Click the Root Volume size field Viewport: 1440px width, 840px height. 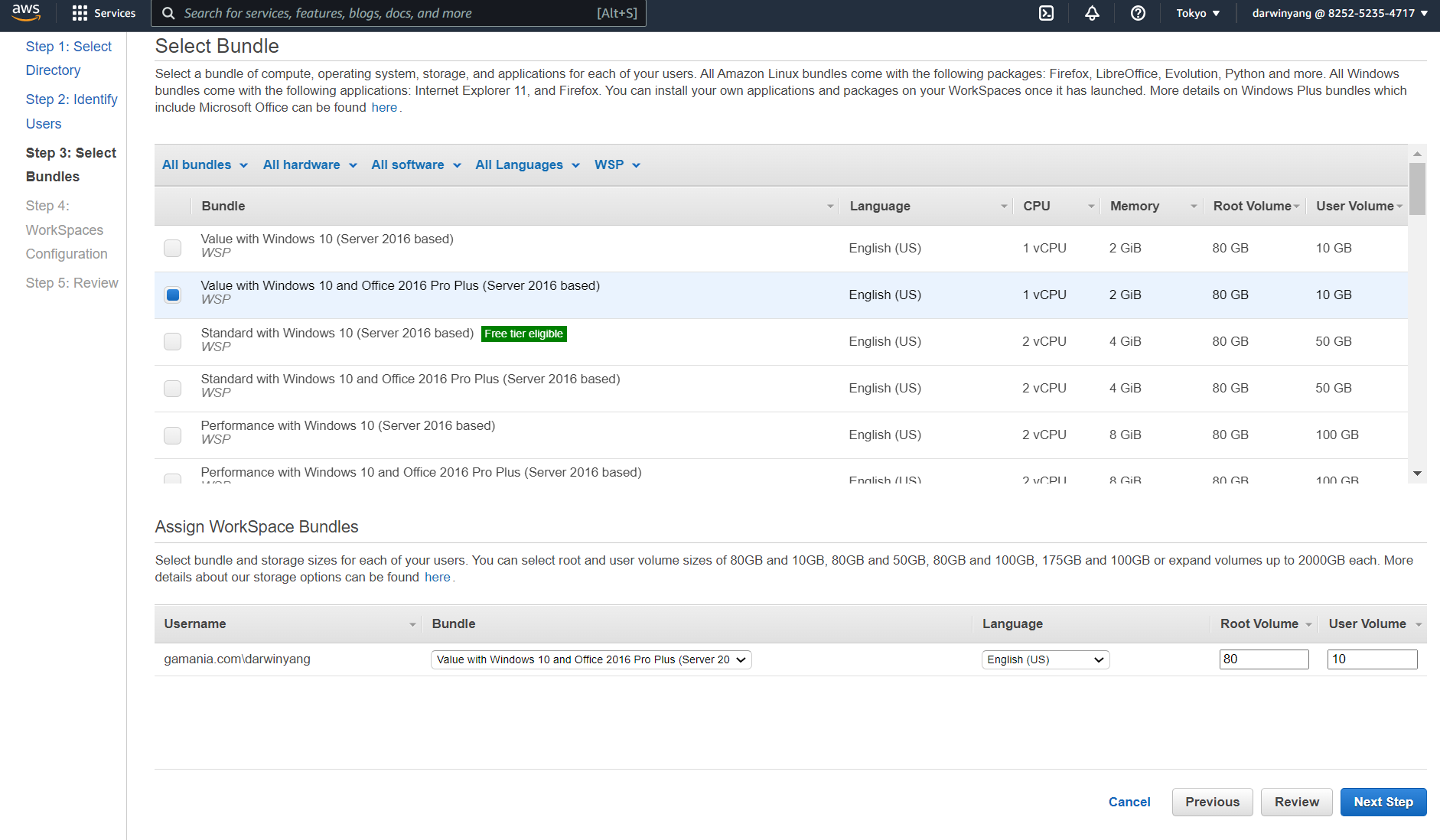point(1263,659)
